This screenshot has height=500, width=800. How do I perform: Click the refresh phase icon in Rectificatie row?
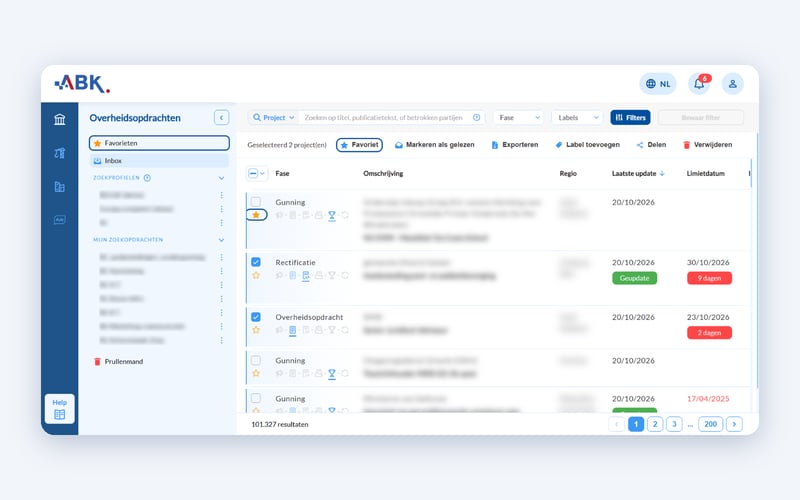345,276
